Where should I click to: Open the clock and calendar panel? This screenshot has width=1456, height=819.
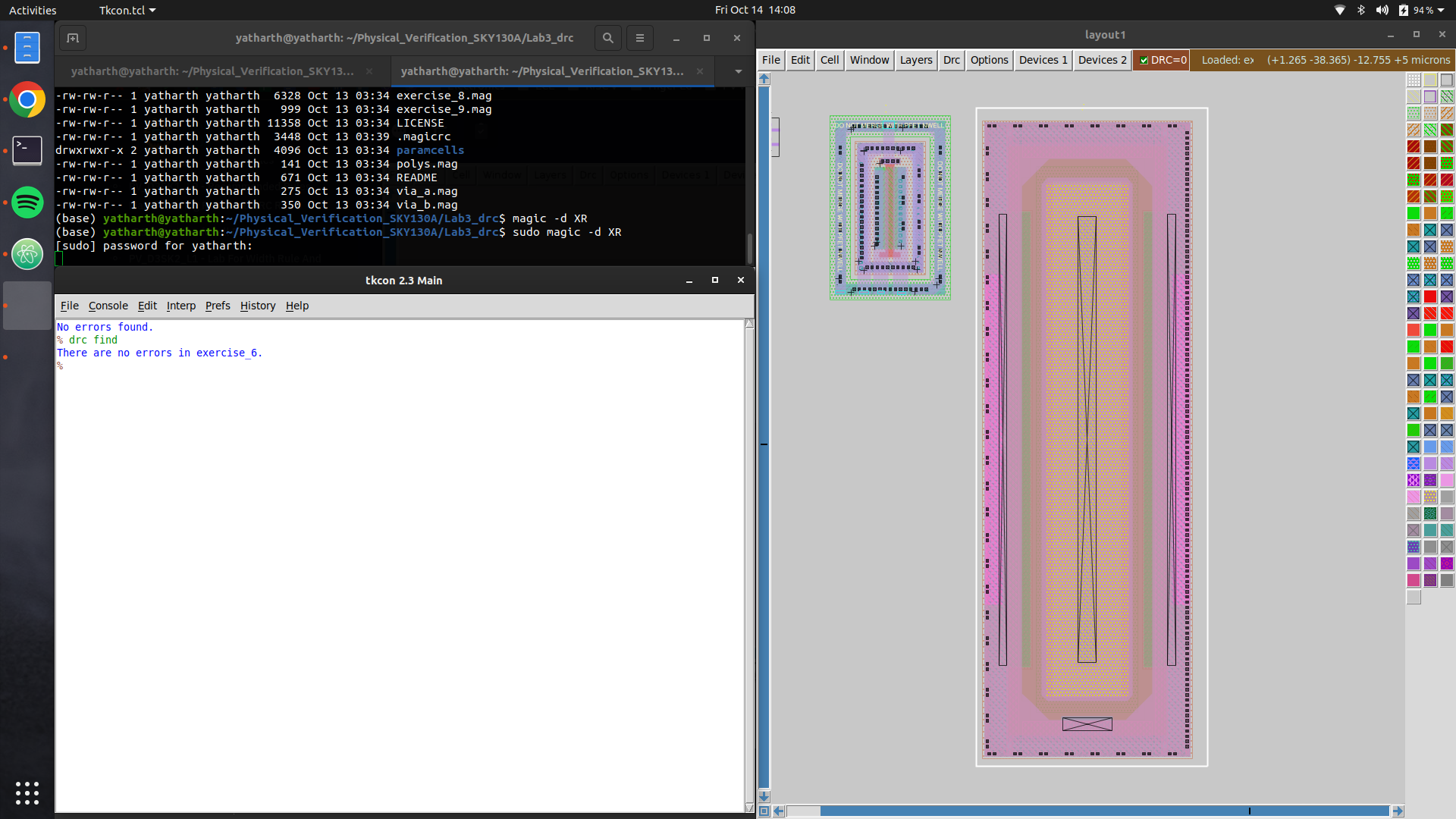click(x=755, y=10)
